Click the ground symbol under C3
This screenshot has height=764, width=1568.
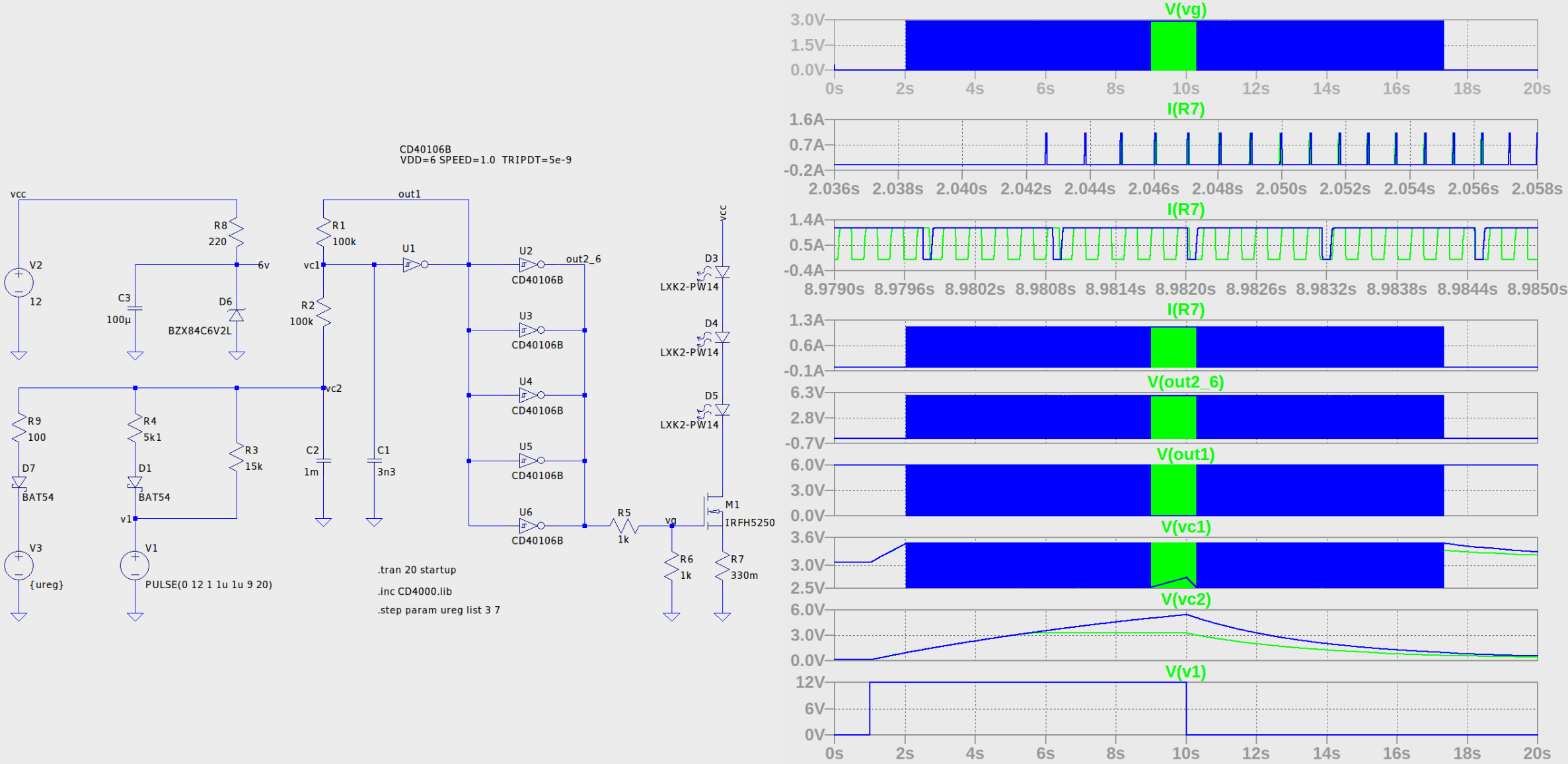point(135,356)
